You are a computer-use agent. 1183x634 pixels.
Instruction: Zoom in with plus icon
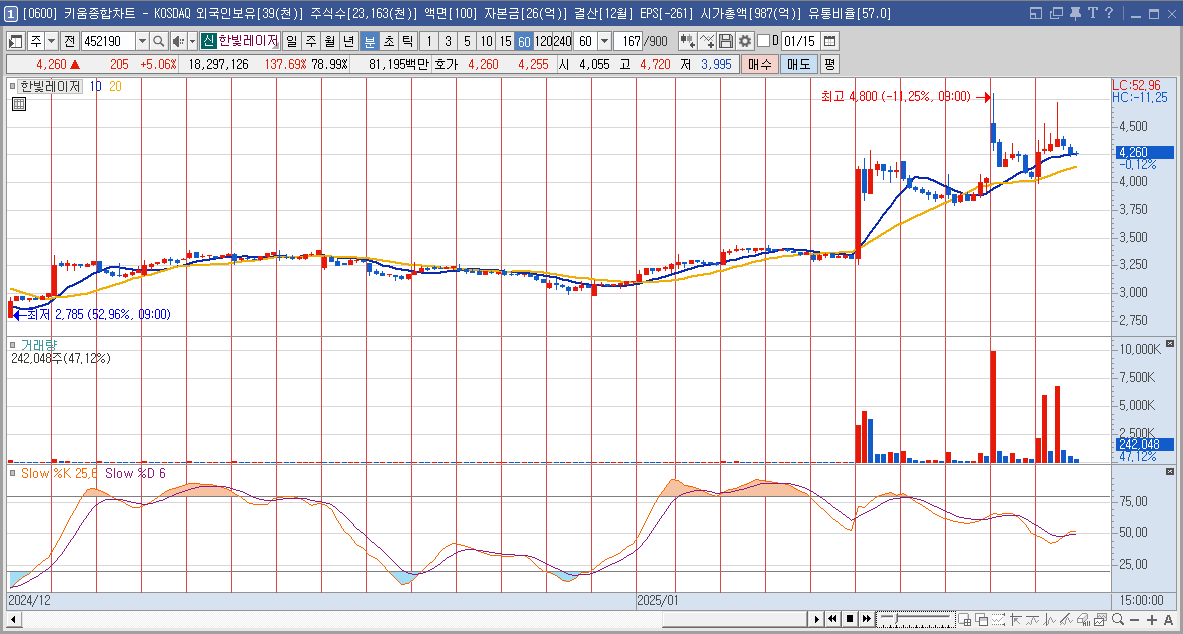tap(1151, 620)
